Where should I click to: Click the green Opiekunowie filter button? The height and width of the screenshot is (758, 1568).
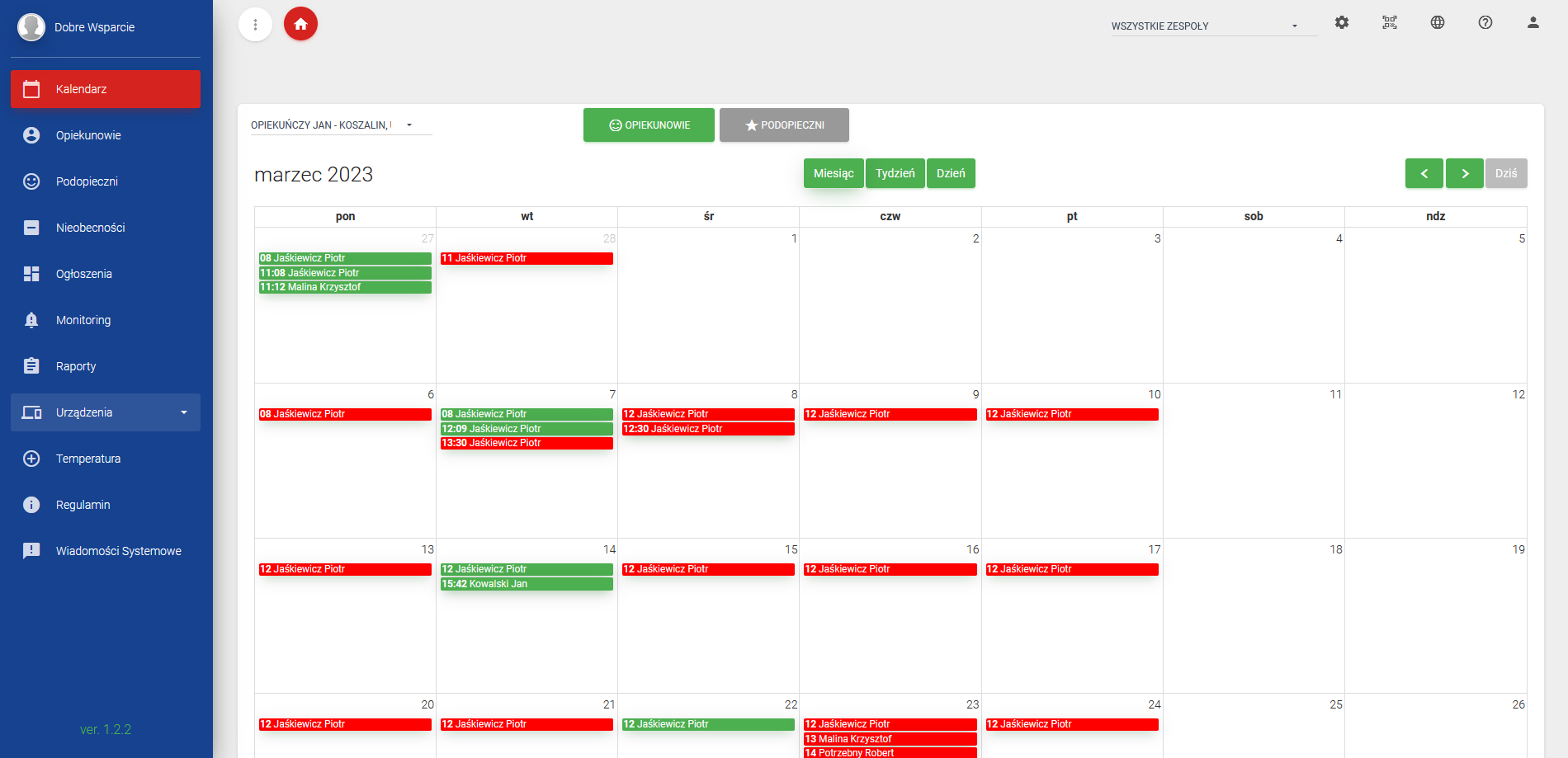tap(649, 125)
